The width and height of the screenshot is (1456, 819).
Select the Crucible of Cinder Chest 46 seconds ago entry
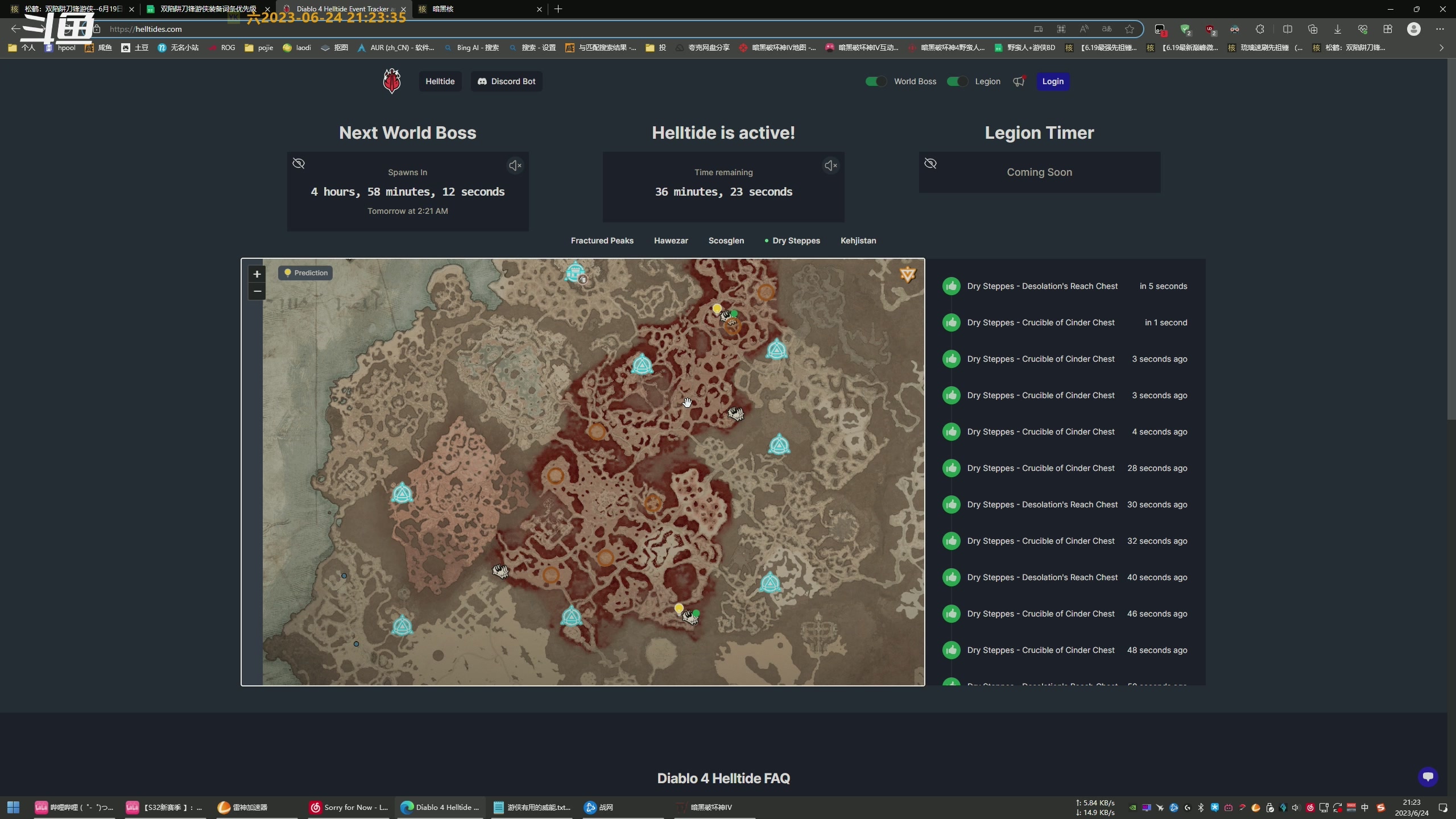1065,614
